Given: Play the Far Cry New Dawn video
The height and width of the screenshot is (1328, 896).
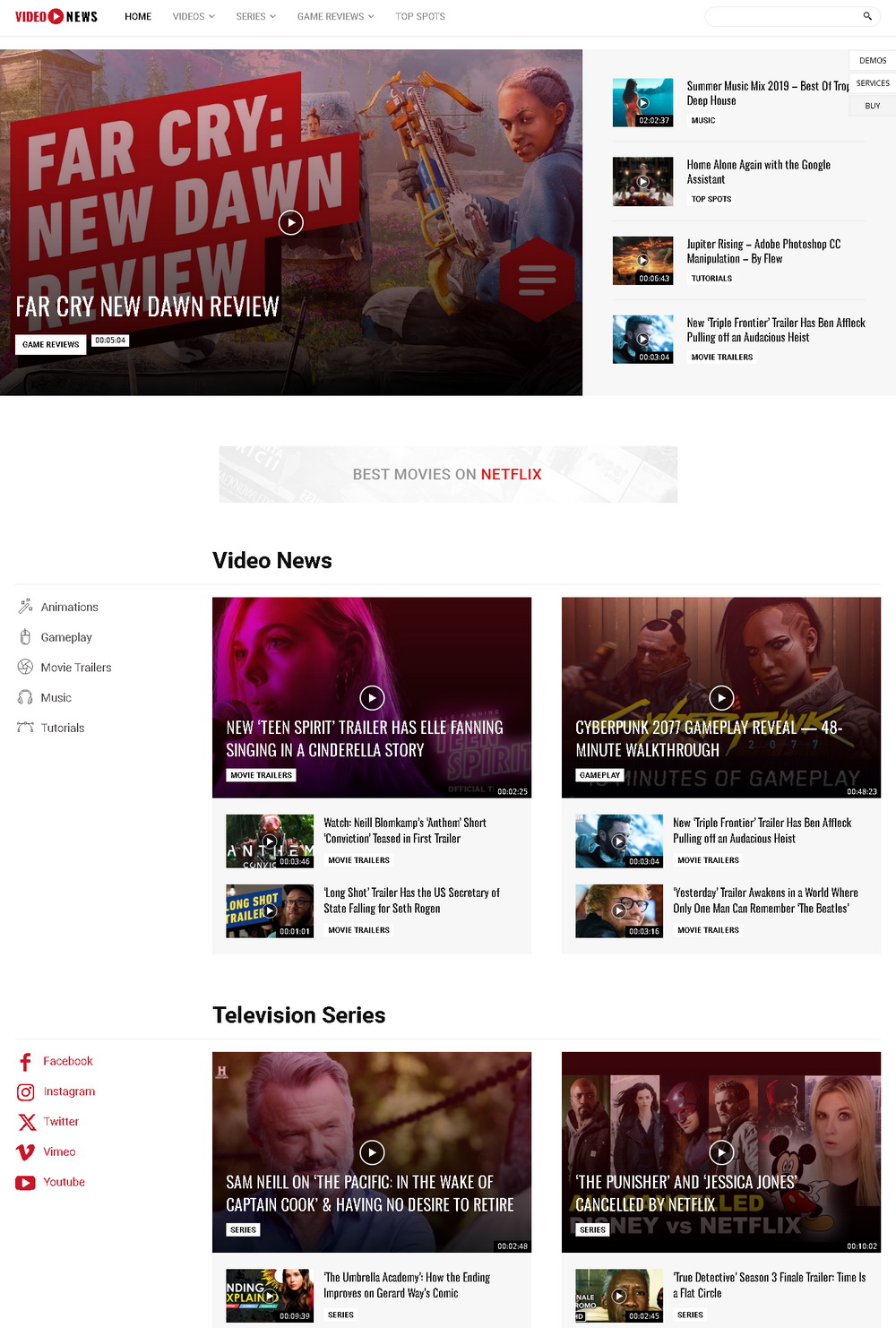Looking at the screenshot, I should point(291,222).
